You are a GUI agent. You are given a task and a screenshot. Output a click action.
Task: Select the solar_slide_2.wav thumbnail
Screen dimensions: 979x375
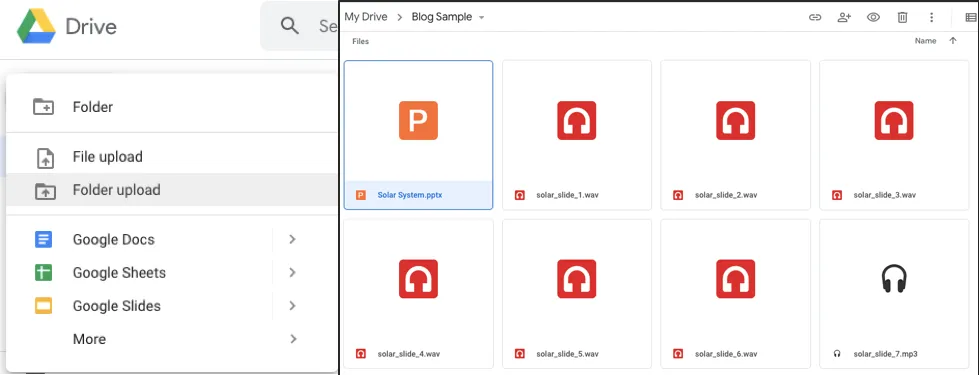click(x=735, y=120)
